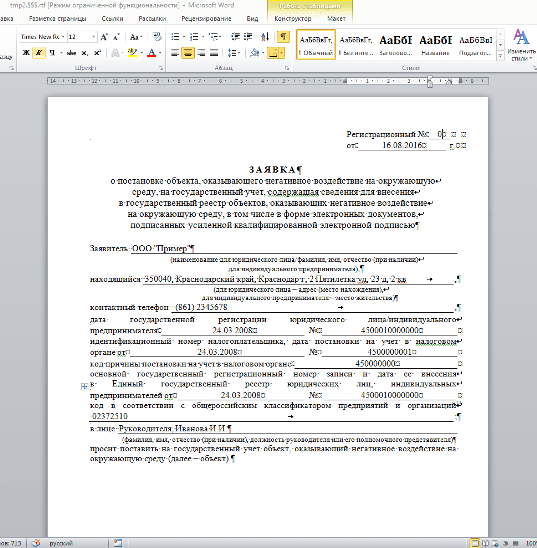Align text to the right
Screen dimensions: 537x548
(201, 53)
